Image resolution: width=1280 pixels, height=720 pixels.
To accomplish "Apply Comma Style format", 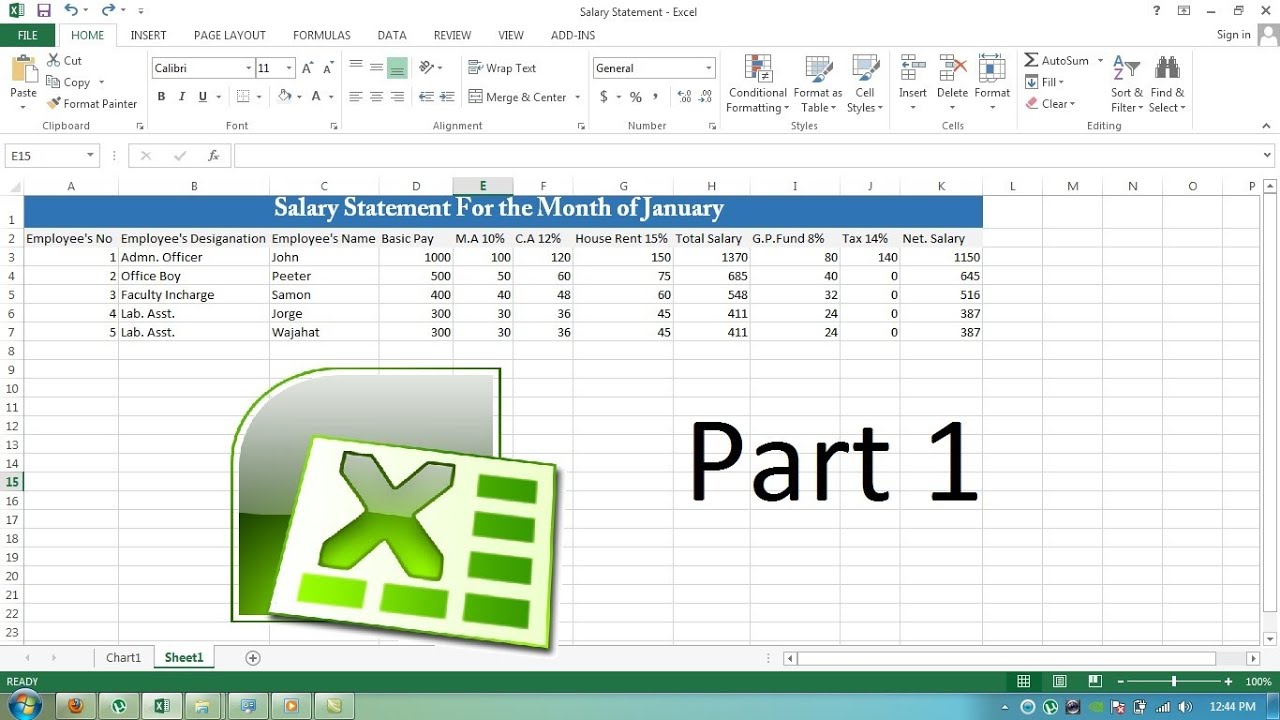I will (656, 97).
